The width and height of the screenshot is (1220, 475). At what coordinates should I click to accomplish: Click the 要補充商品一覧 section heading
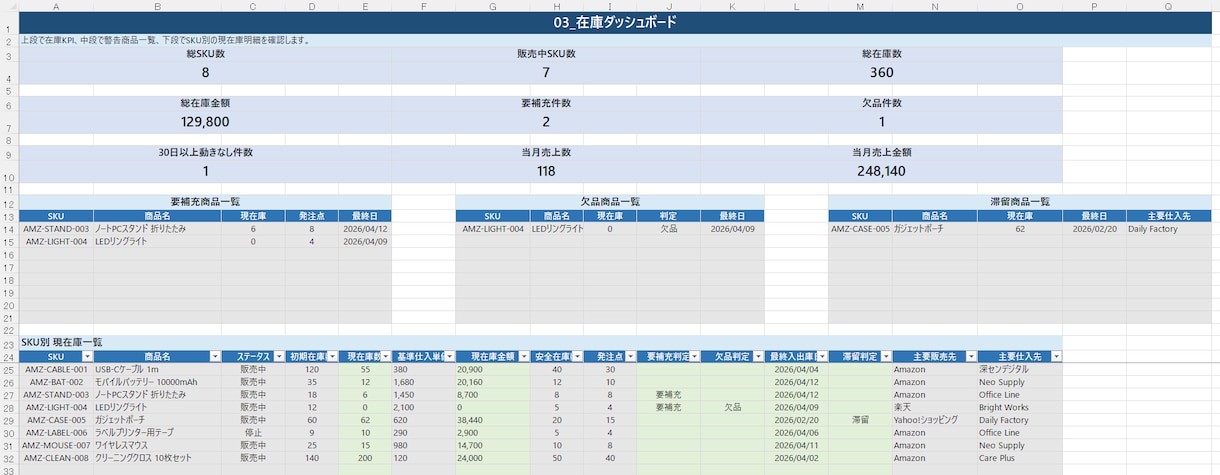tap(205, 202)
